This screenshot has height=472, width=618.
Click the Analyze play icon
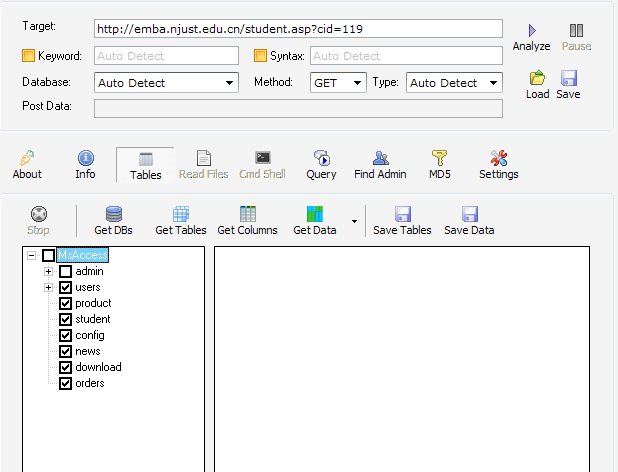tap(532, 30)
